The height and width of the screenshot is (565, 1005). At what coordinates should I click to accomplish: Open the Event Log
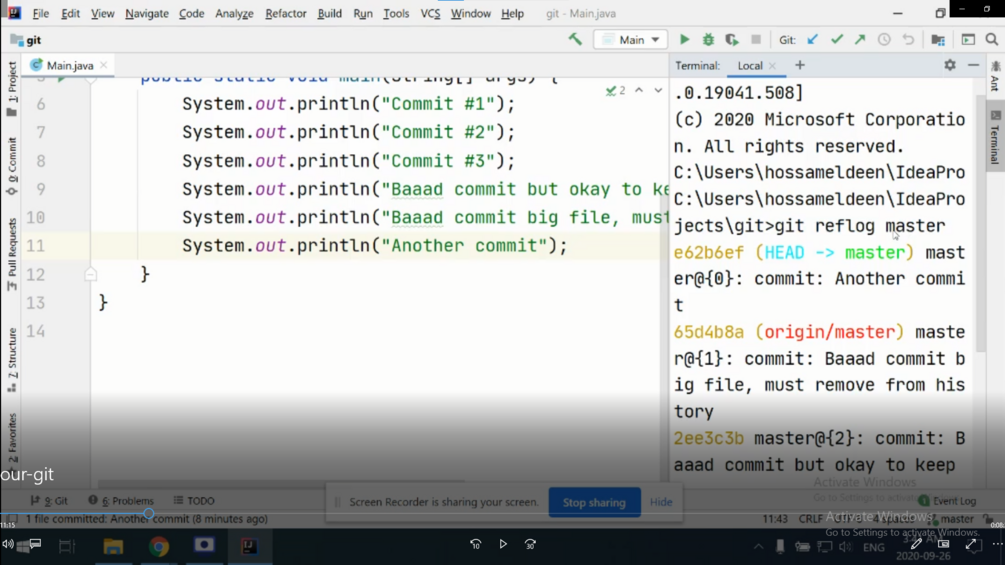(x=947, y=500)
